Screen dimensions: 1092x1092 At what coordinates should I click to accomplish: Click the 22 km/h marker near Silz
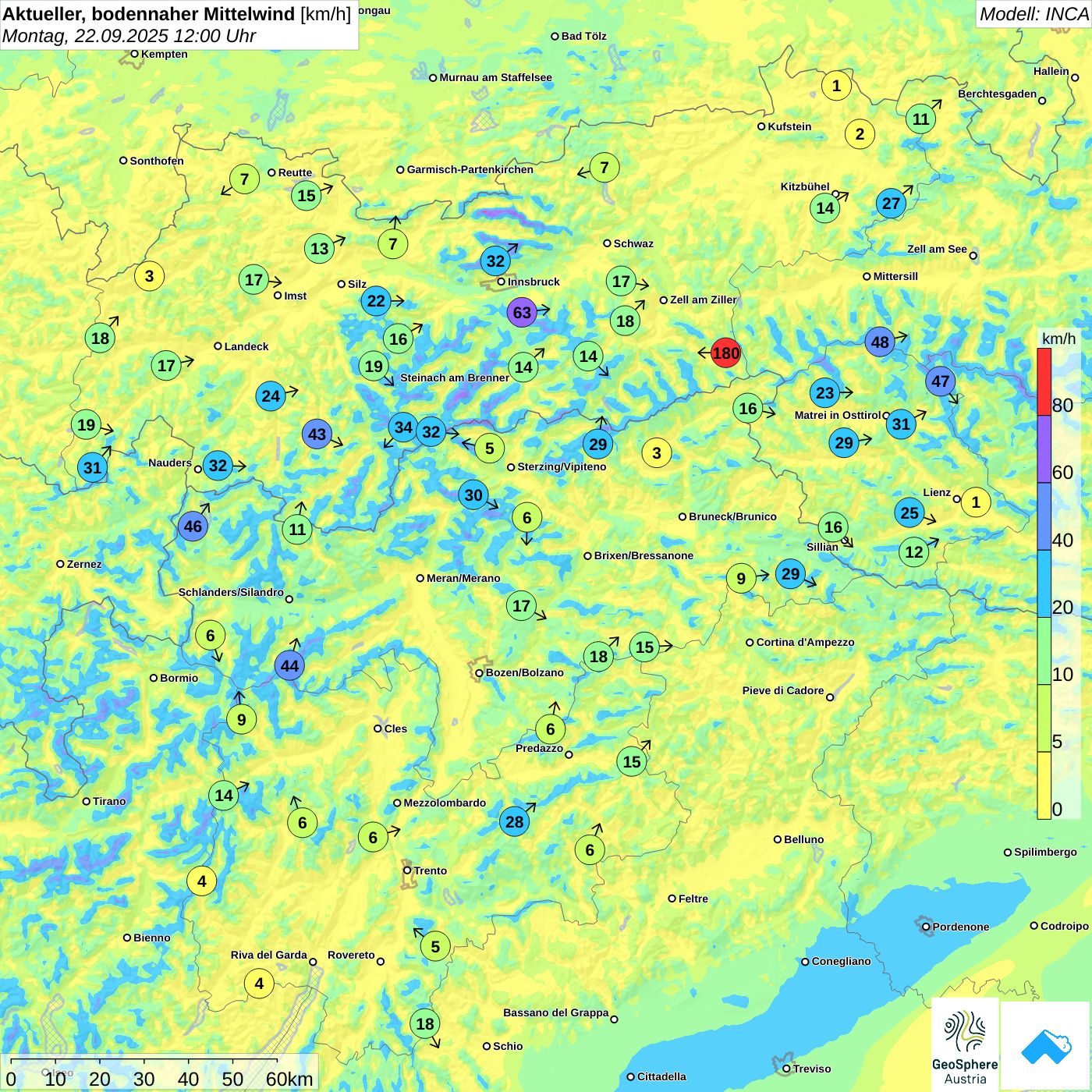(x=376, y=301)
